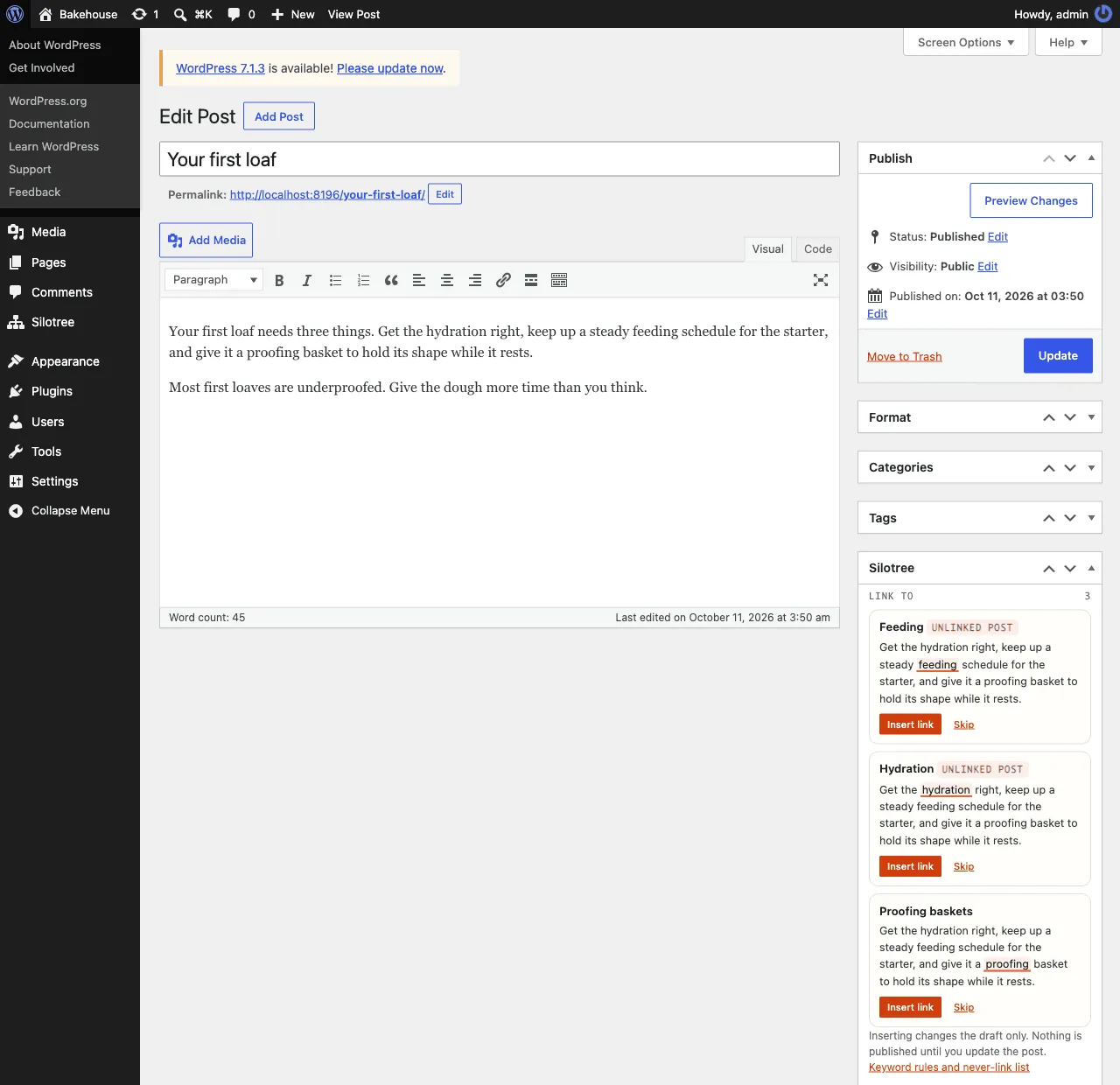The width and height of the screenshot is (1120, 1085).
Task: Expand the Format panel toggle arrow
Action: tap(1091, 417)
